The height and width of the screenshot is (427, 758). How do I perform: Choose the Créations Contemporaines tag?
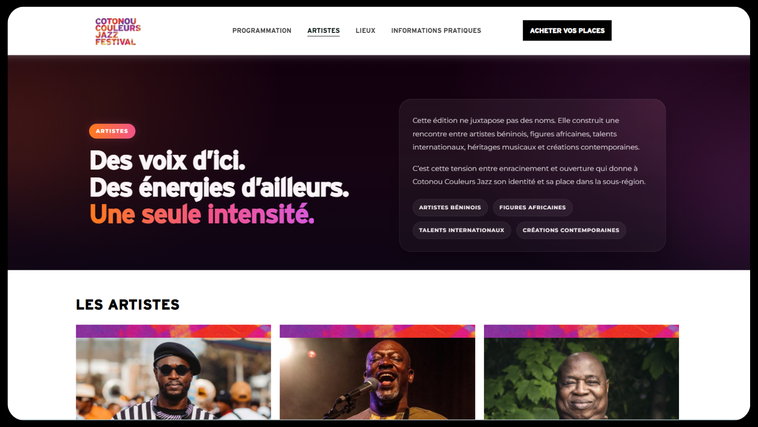pos(570,230)
